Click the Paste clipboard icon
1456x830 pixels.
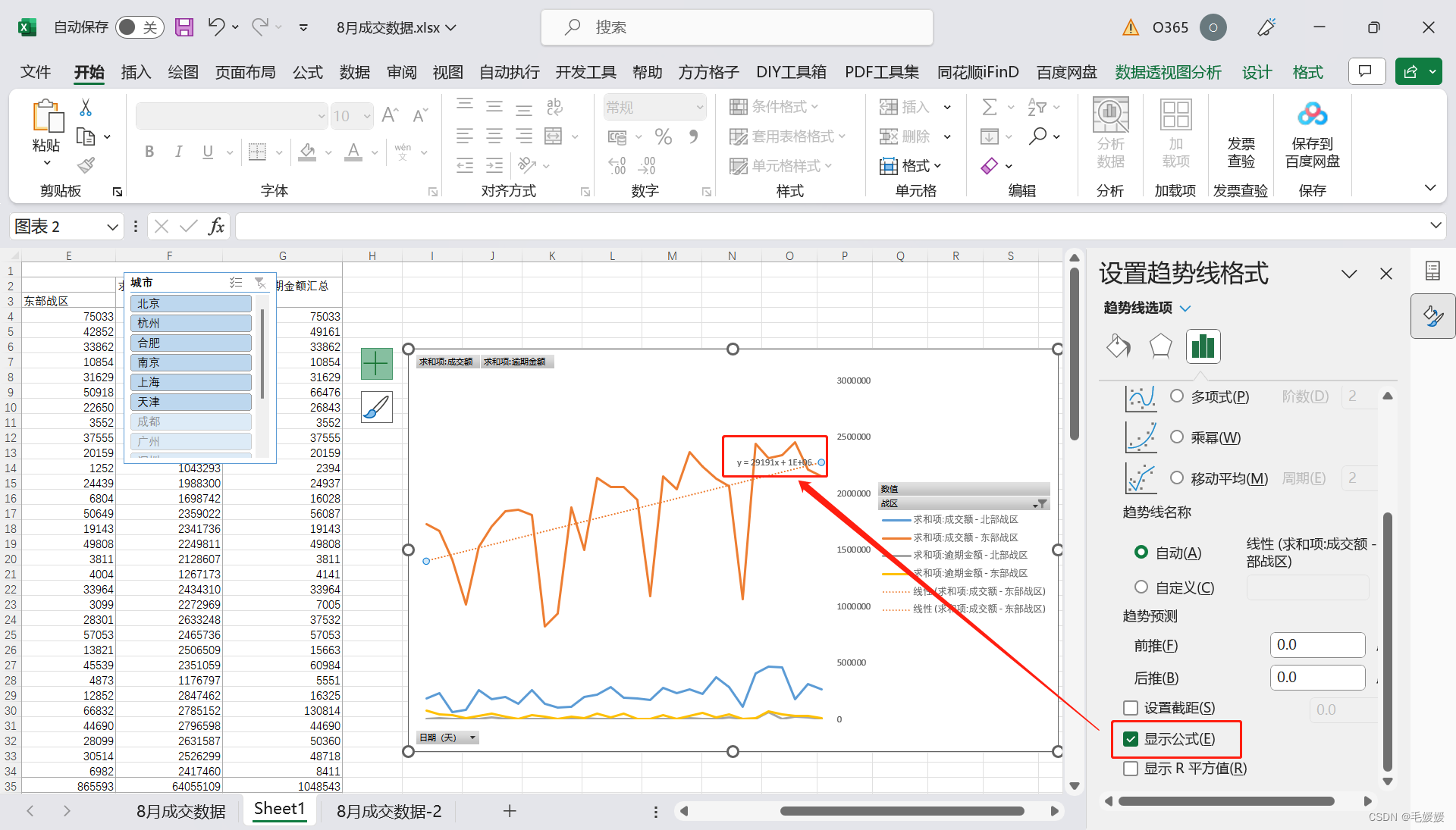point(47,117)
